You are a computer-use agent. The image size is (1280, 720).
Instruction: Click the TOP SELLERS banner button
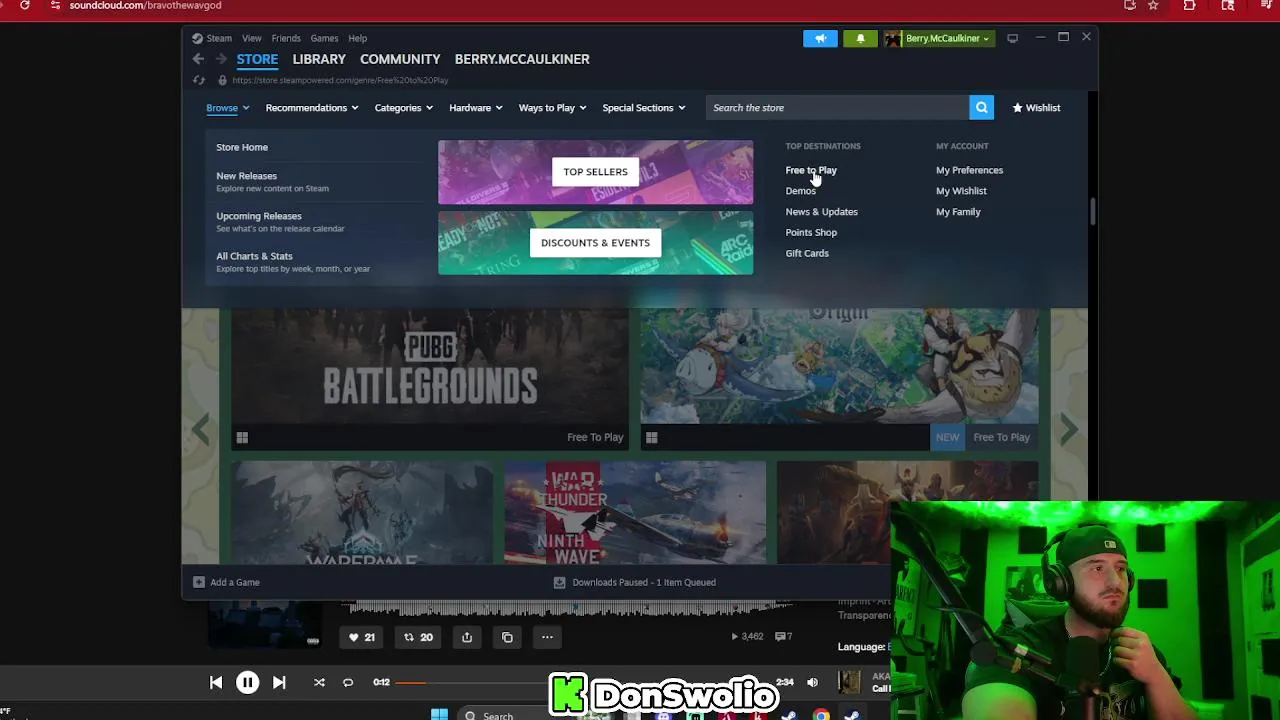pos(595,172)
